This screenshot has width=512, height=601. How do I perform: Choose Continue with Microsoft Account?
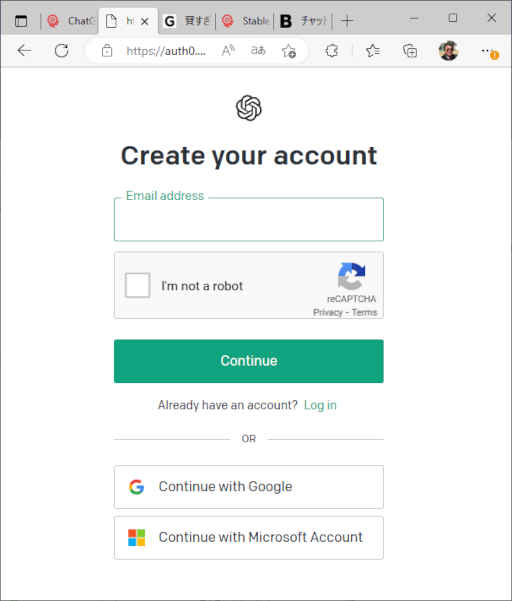249,538
